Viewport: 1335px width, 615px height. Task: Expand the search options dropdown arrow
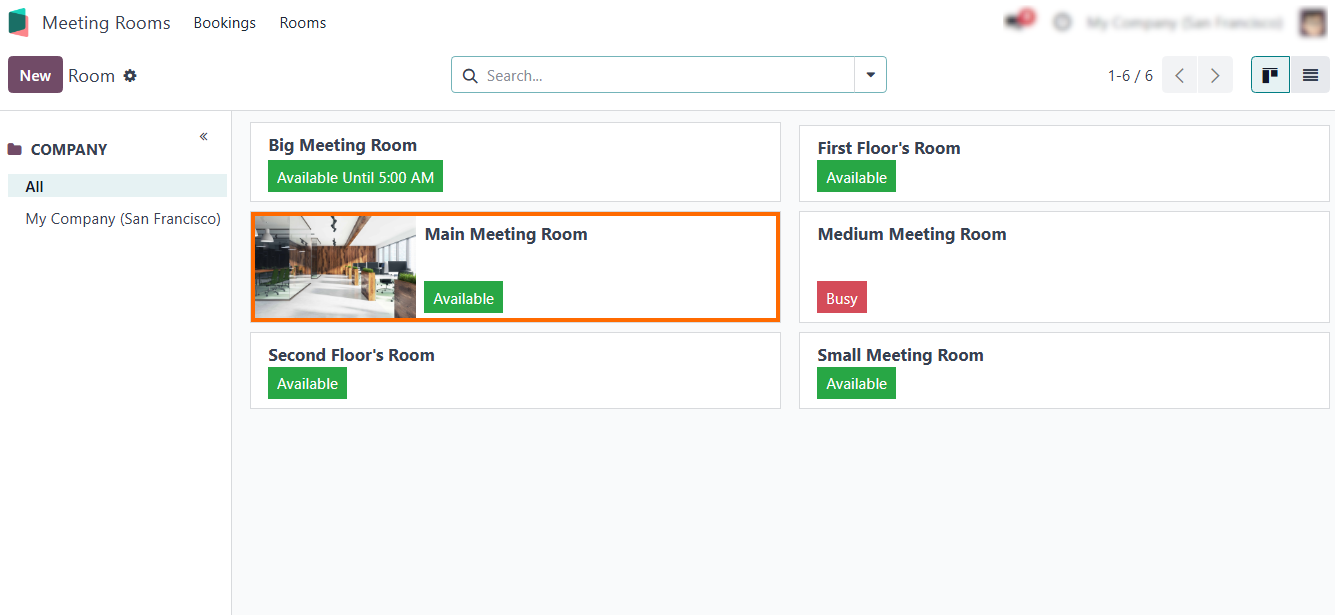pos(870,75)
